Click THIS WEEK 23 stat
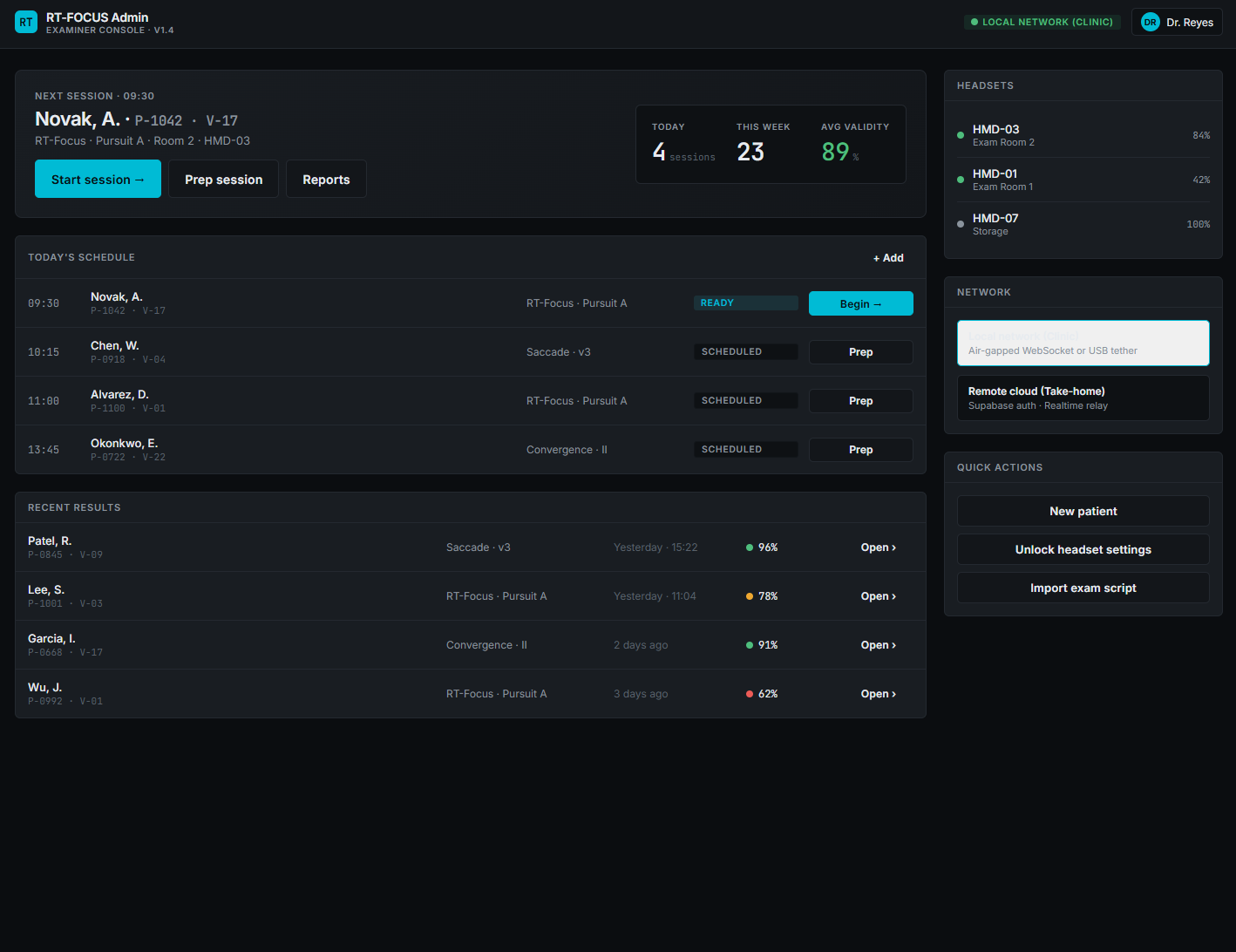Viewport: 1236px width, 952px height. 764,143
